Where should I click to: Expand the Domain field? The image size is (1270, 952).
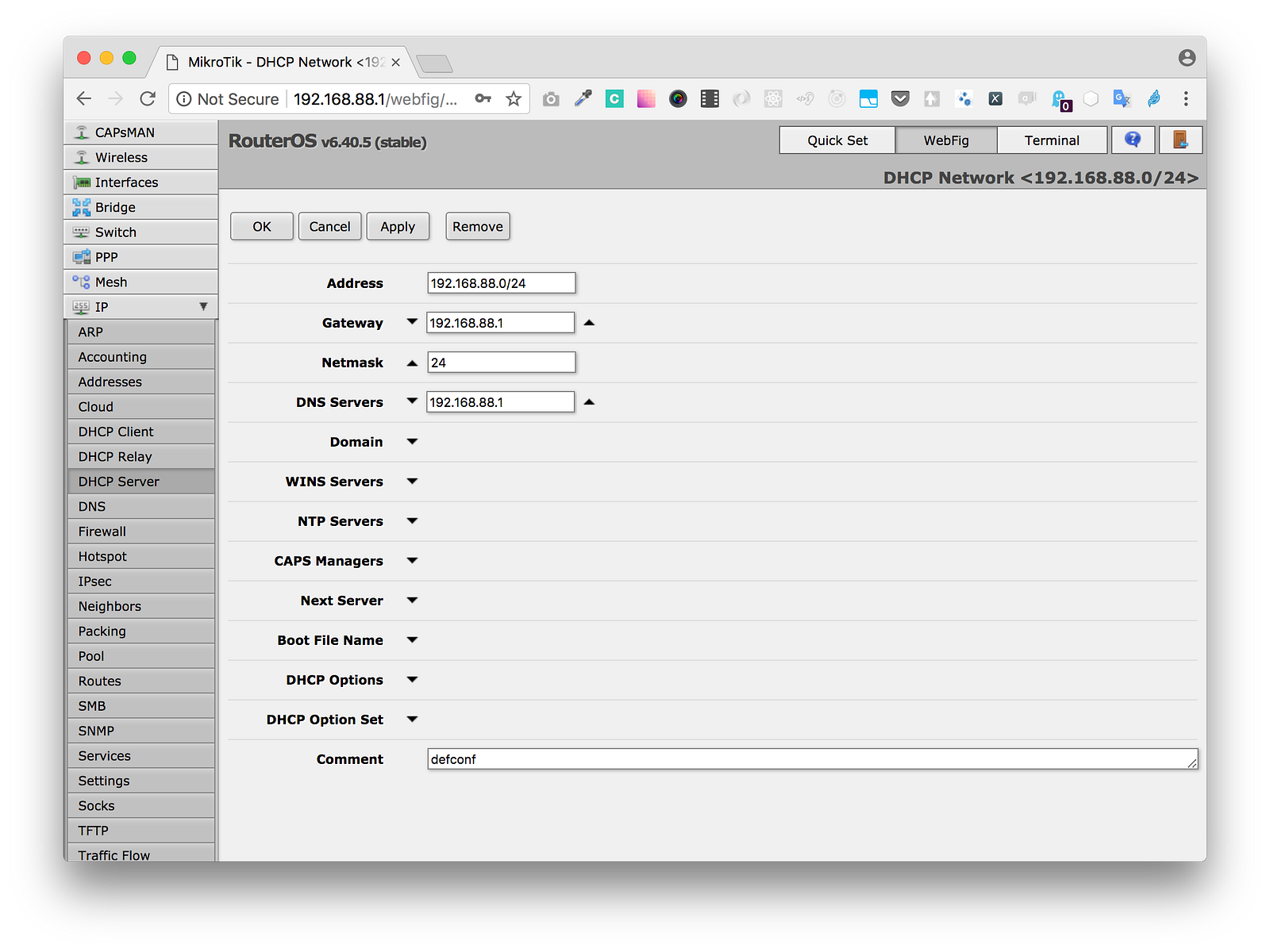412,441
